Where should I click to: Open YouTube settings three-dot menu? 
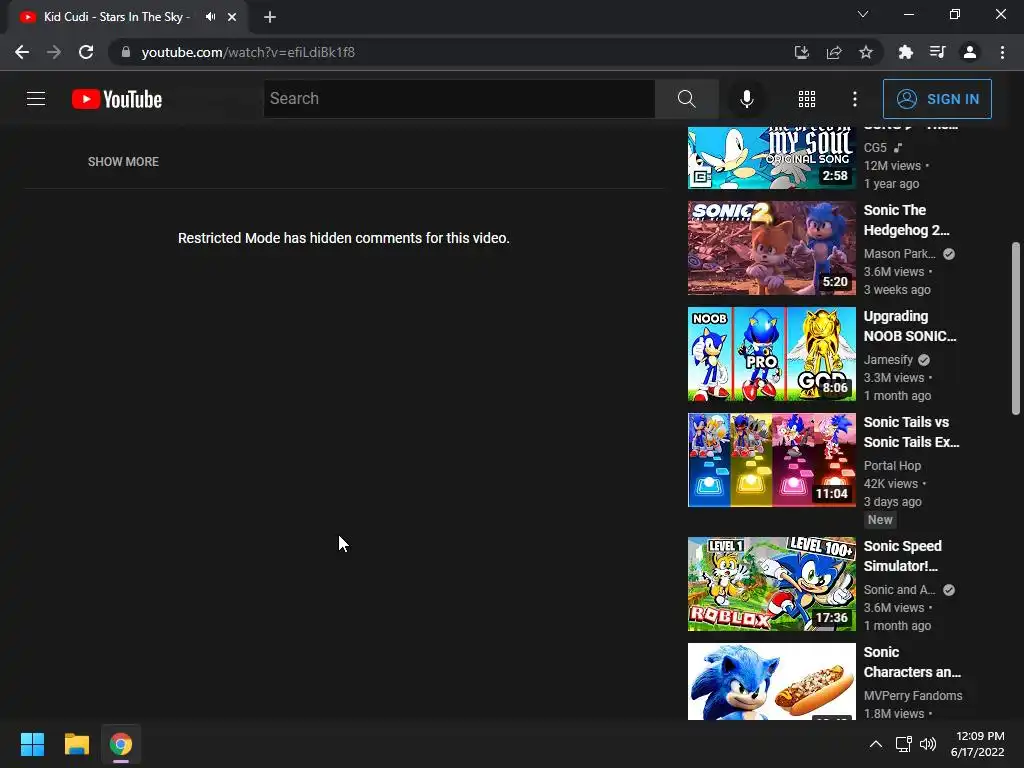coord(855,99)
